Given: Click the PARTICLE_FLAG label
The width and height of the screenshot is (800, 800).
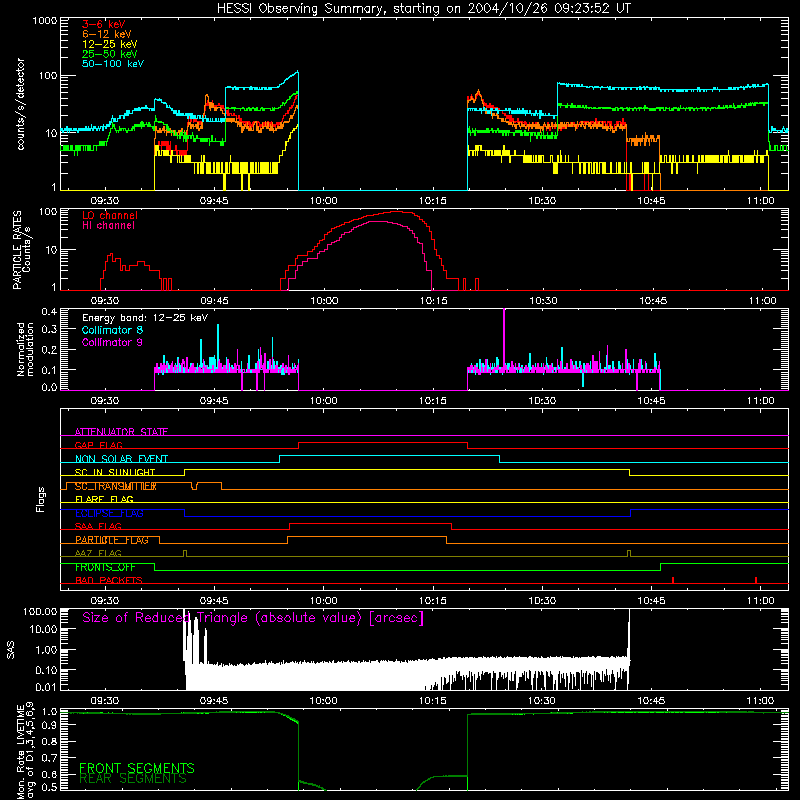Looking at the screenshot, I should pyautogui.click(x=112, y=540).
